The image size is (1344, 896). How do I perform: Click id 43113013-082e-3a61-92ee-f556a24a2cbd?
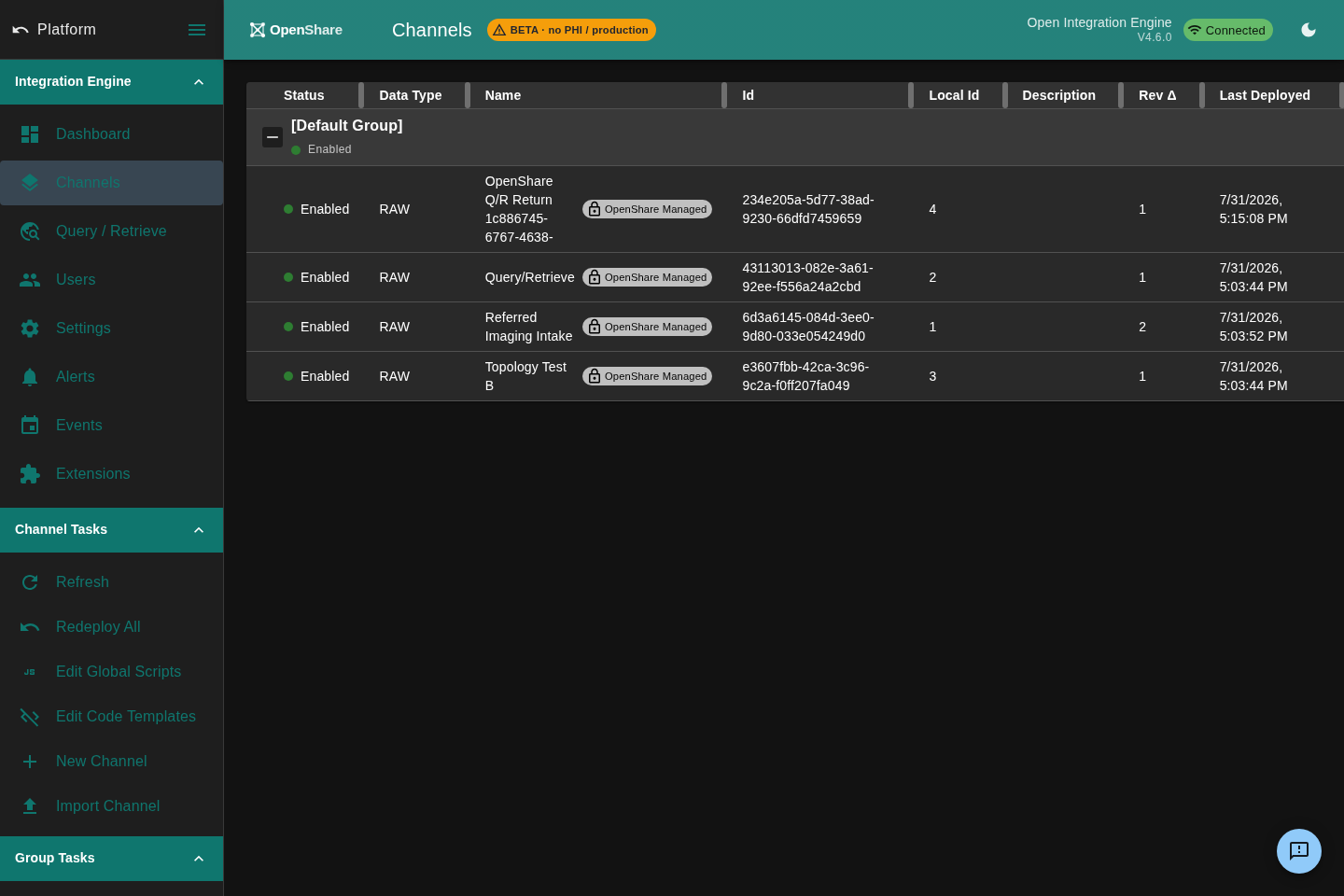[x=808, y=277]
